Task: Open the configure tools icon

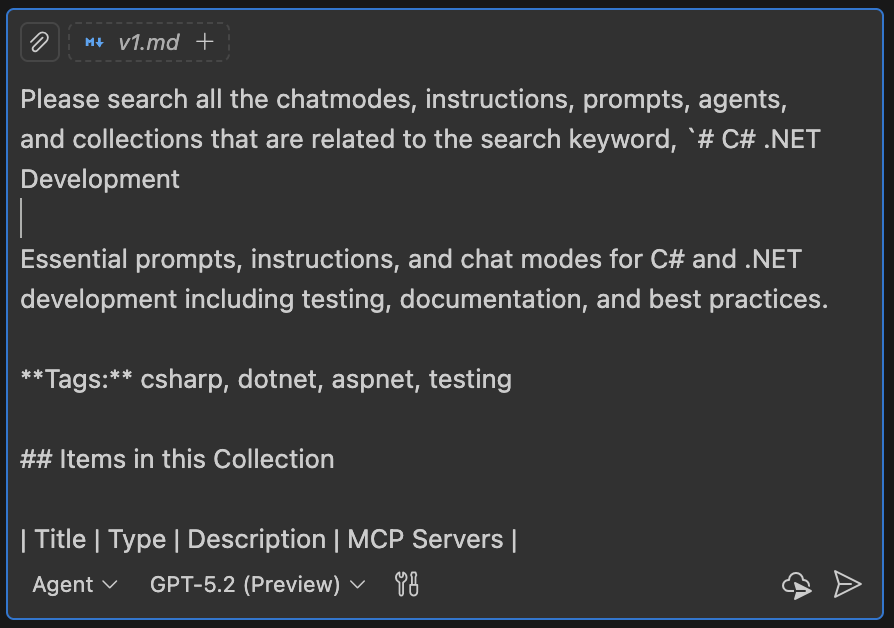Action: [x=408, y=584]
